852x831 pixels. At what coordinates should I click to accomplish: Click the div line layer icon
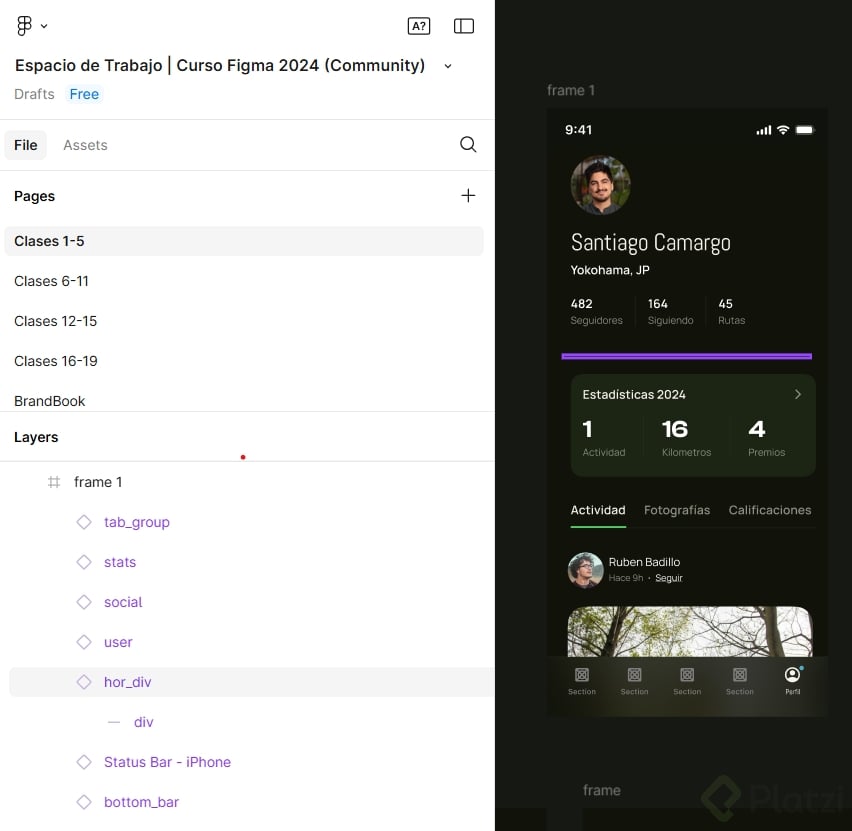[x=114, y=722]
